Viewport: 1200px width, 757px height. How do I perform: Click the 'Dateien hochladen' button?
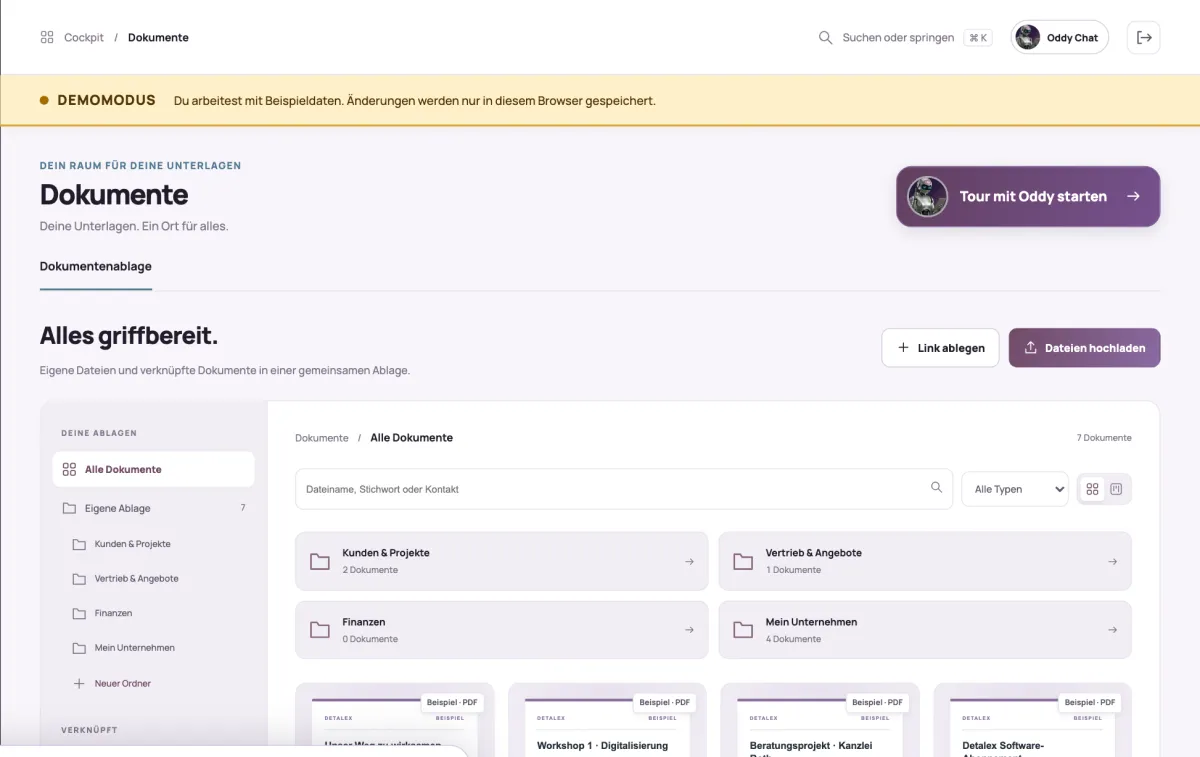(x=1084, y=348)
